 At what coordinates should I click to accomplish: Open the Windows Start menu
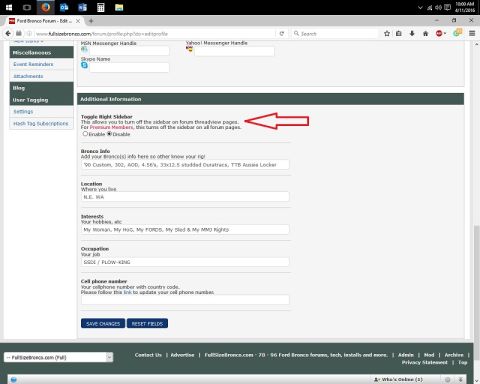pyautogui.click(x=9, y=7)
